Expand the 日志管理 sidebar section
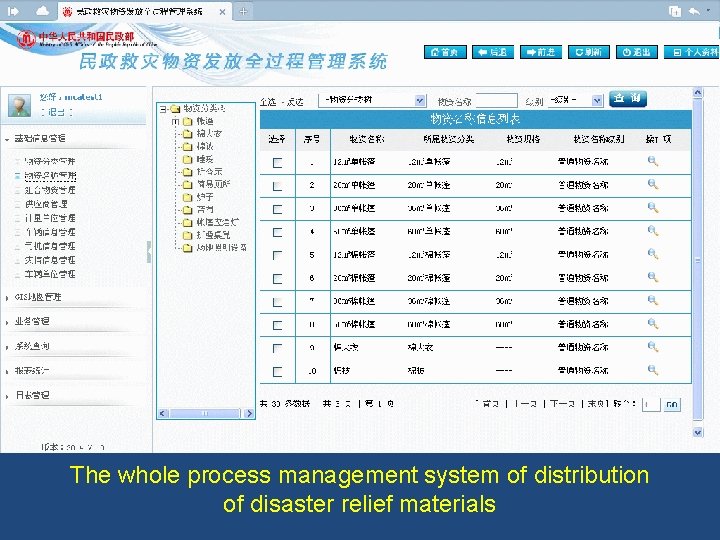This screenshot has width=720, height=540. (31, 395)
